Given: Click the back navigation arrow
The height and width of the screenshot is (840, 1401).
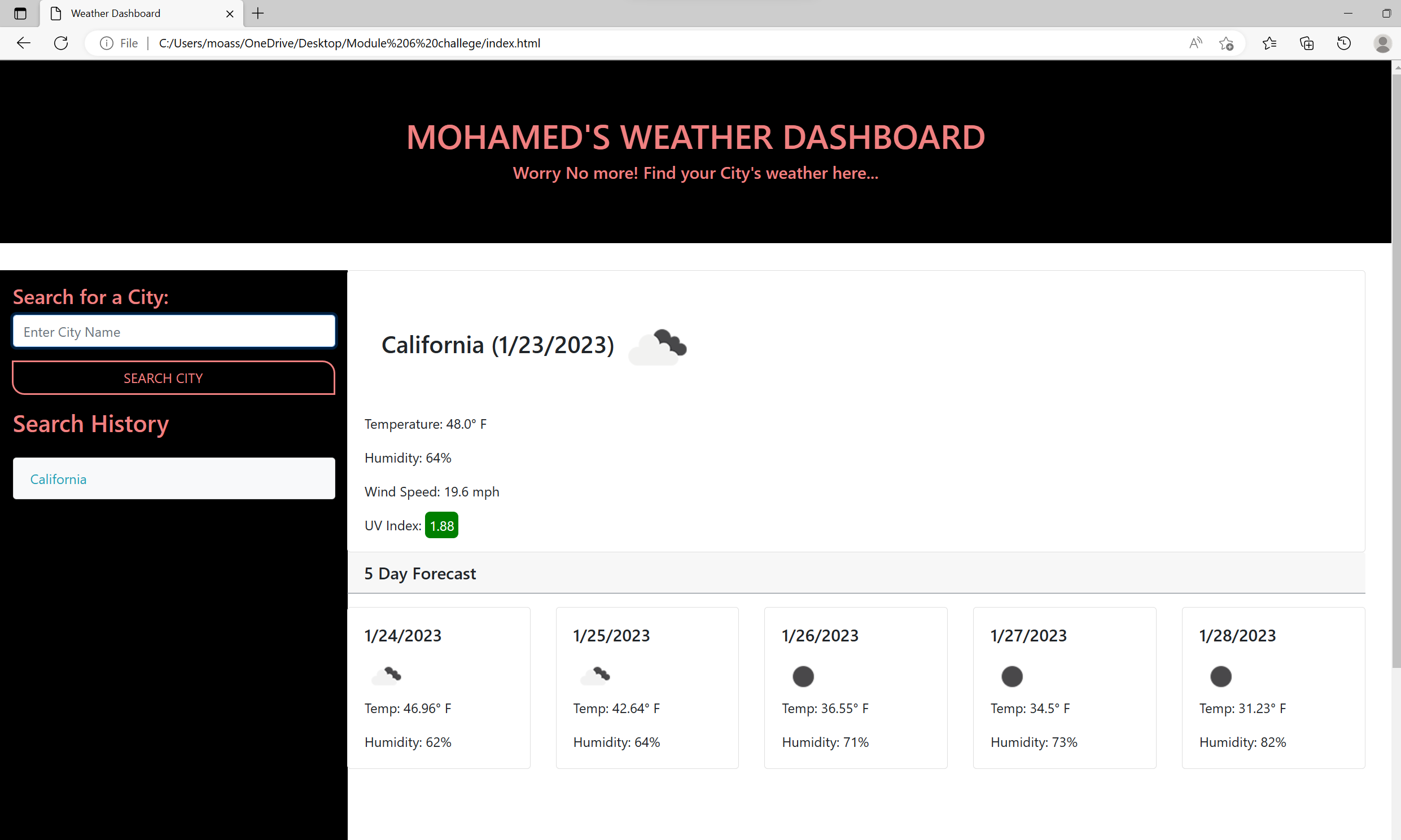Looking at the screenshot, I should point(23,43).
